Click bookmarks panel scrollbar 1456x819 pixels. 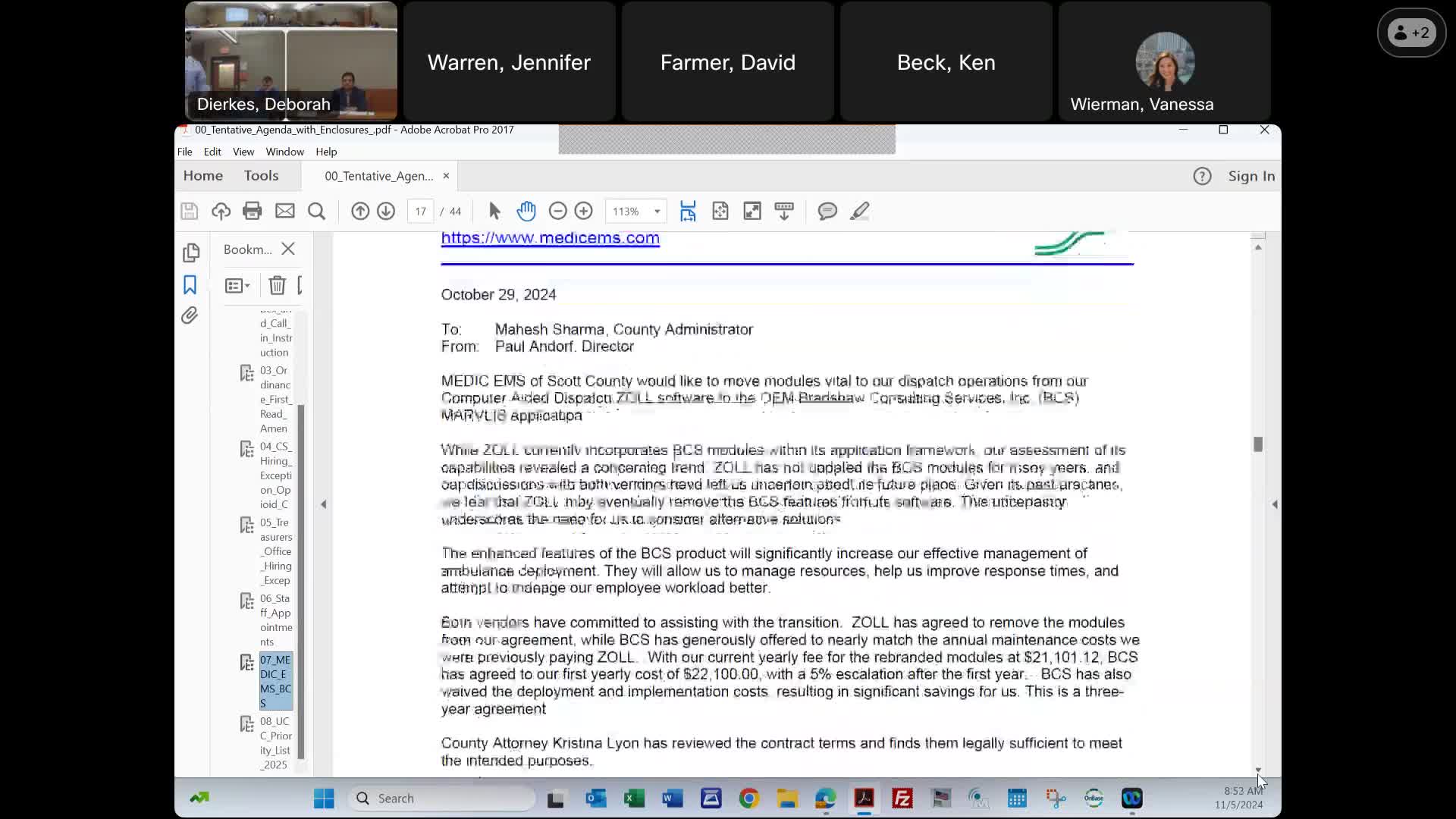pos(301,582)
